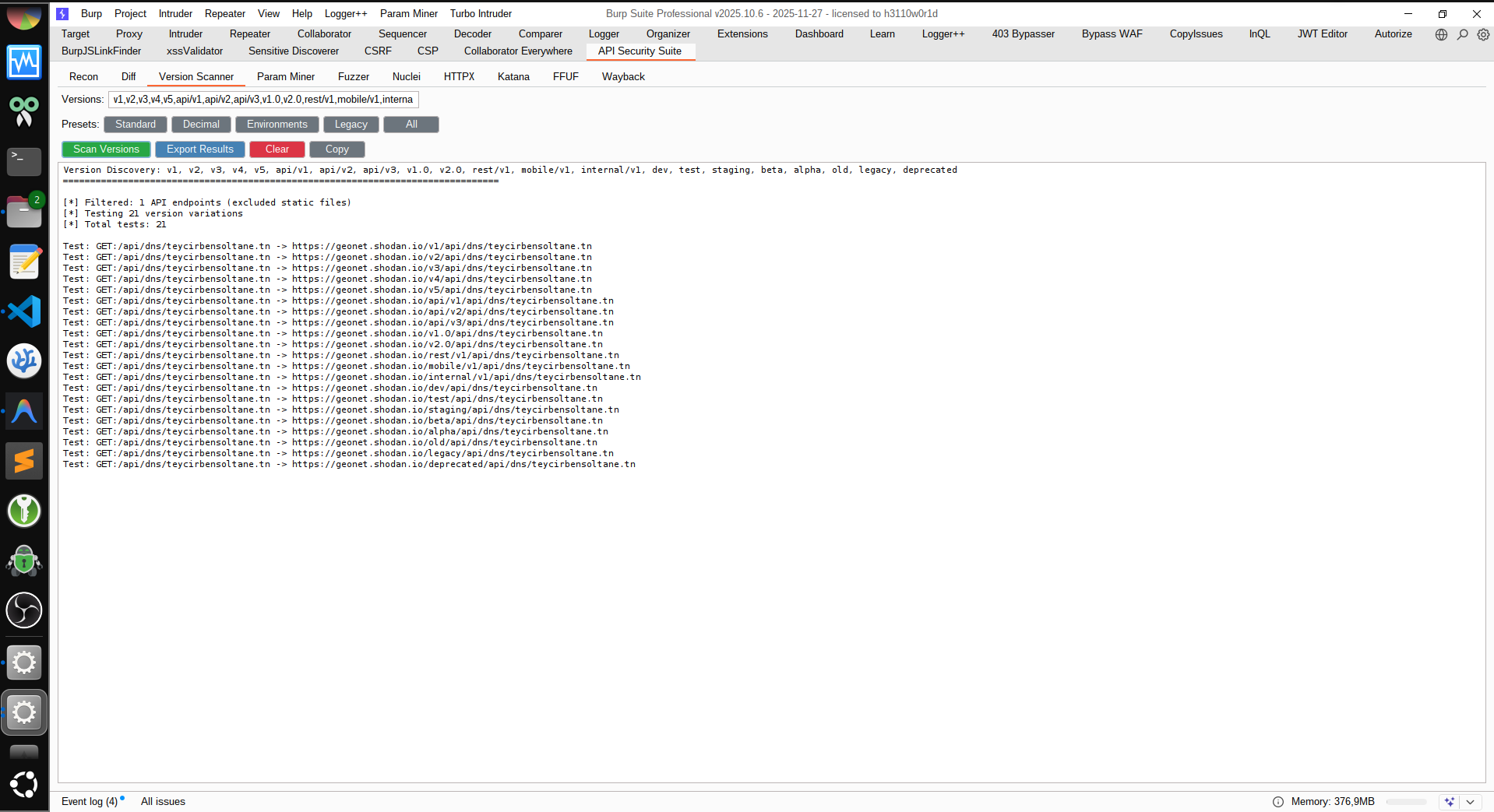This screenshot has width=1494, height=812.
Task: Open the Fuzzer sub-tab
Action: (354, 77)
